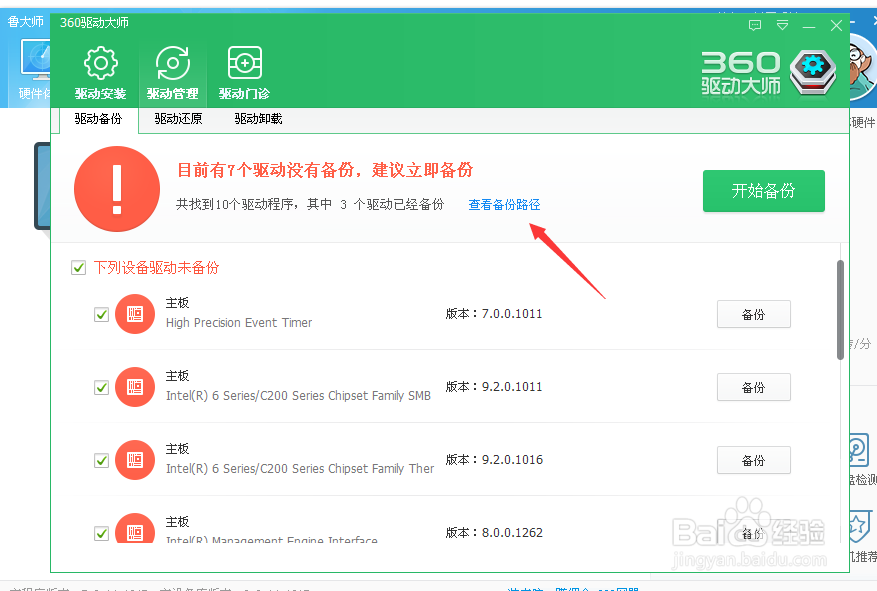
Task: Open the 查看备份路径 link
Action: coord(503,204)
